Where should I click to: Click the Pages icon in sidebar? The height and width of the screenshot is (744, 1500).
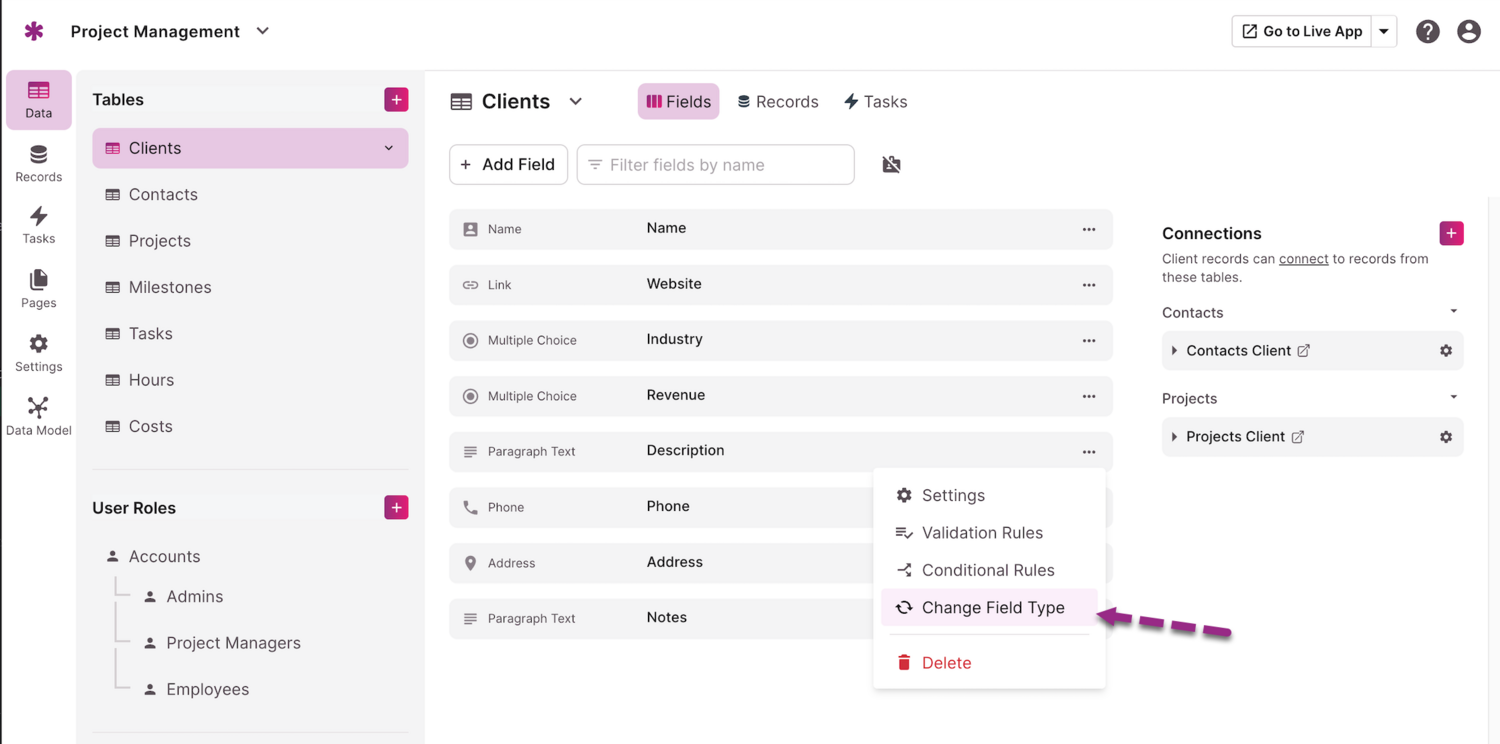(38, 288)
